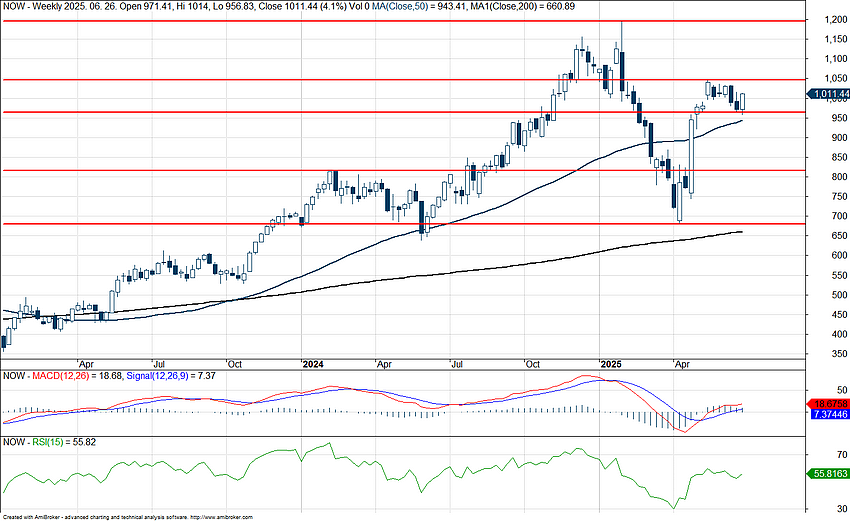Click the 600 price axis label
The width and height of the screenshot is (850, 521).
[x=839, y=256]
